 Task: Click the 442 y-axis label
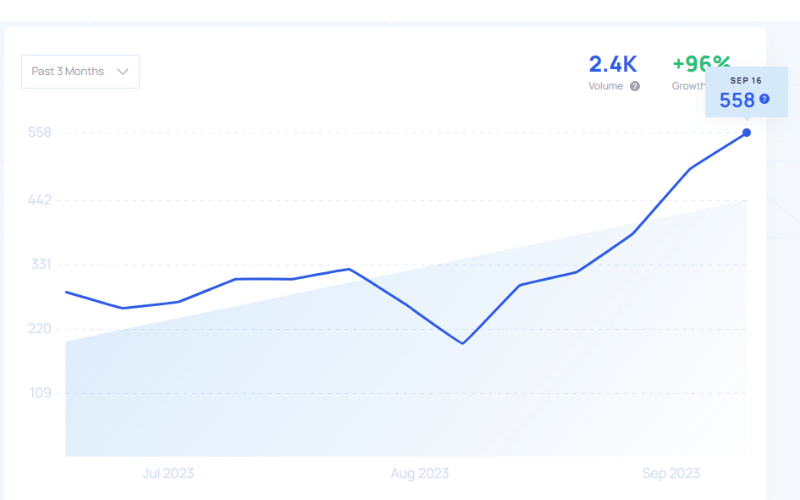tap(39, 200)
